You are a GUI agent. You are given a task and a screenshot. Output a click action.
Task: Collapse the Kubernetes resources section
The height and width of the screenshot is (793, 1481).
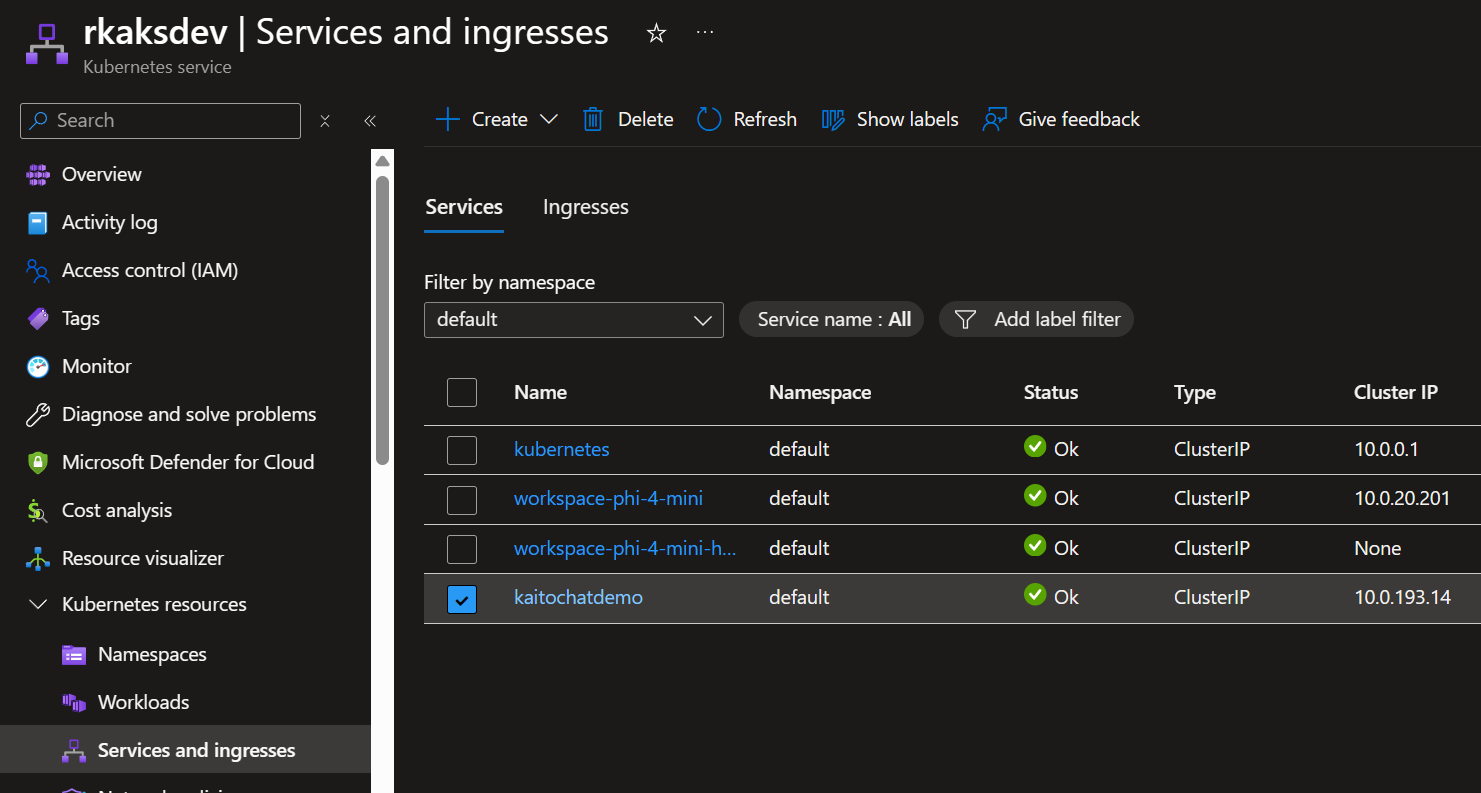tap(38, 605)
